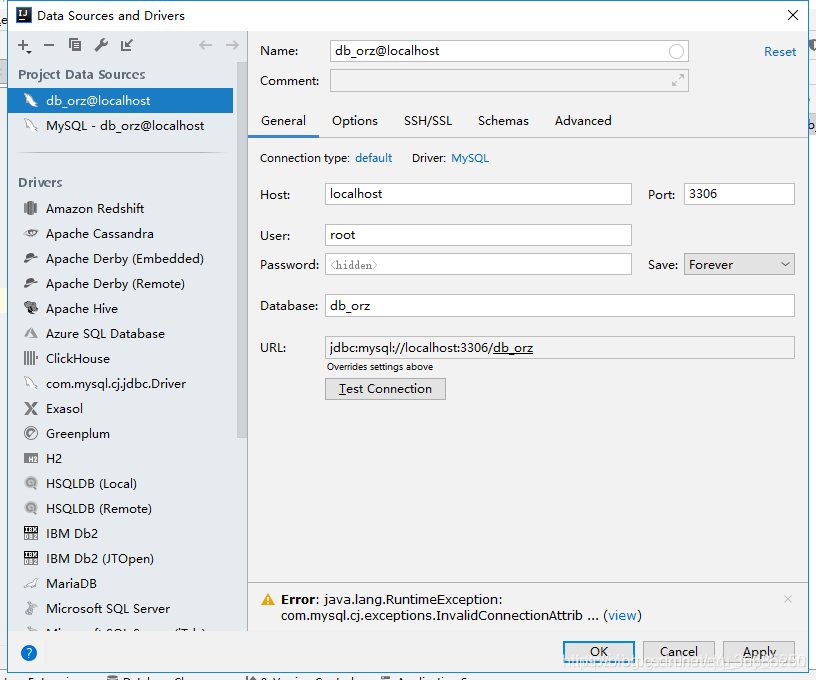Image resolution: width=816 pixels, height=680 pixels.
Task: Focus the Database input field
Action: pyautogui.click(x=559, y=305)
